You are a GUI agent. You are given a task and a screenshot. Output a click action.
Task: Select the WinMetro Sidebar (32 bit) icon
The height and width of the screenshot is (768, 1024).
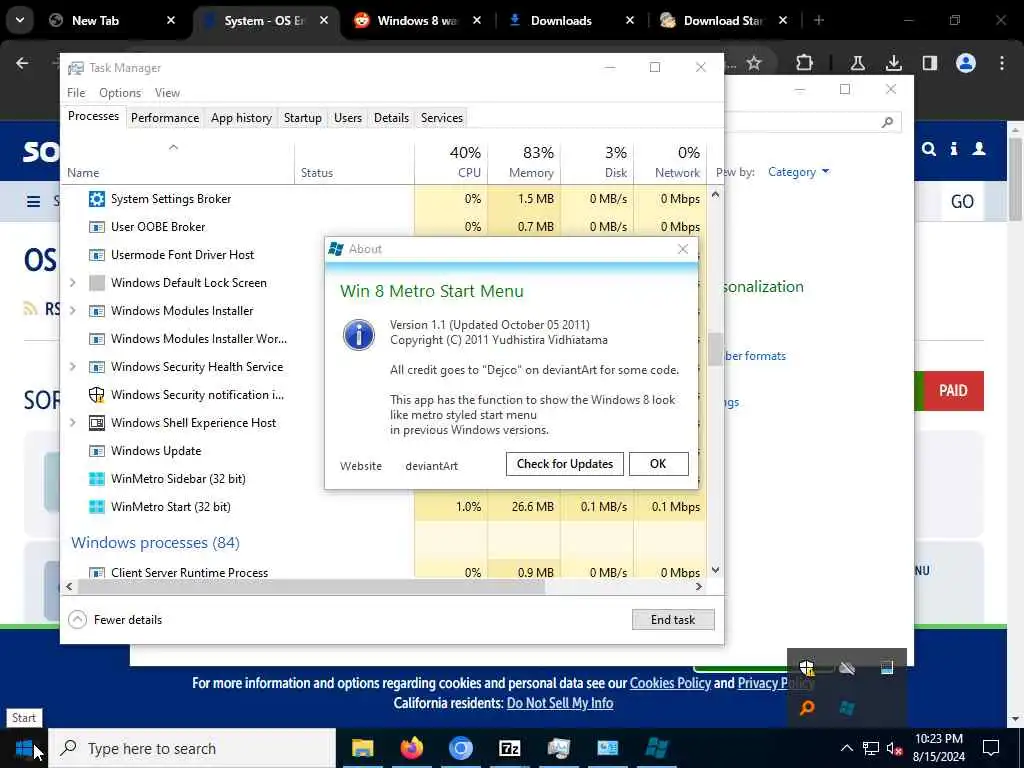(x=97, y=479)
